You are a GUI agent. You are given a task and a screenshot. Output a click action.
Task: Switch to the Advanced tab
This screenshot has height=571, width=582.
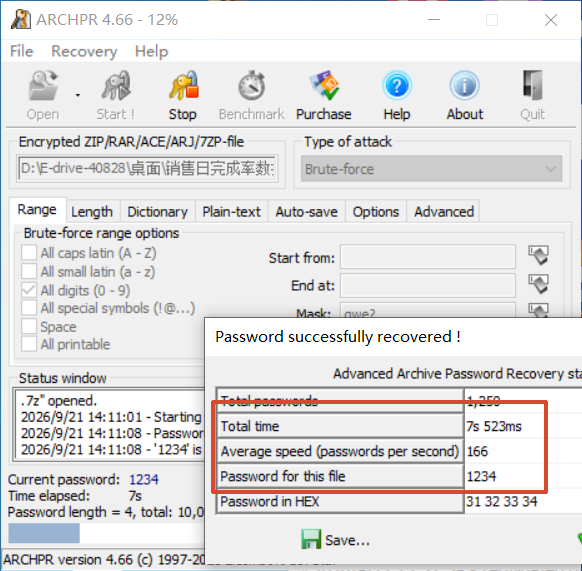click(444, 212)
